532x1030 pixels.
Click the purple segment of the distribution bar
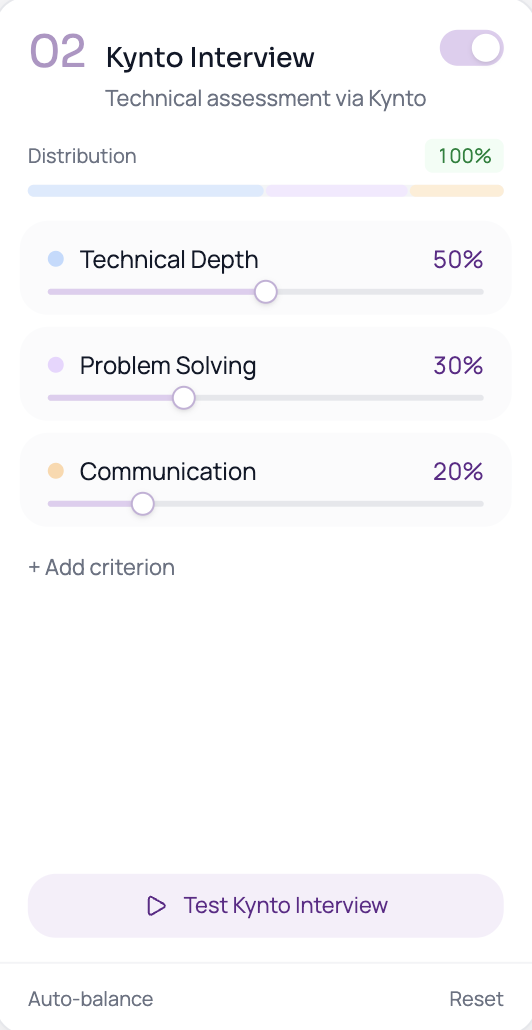(337, 191)
